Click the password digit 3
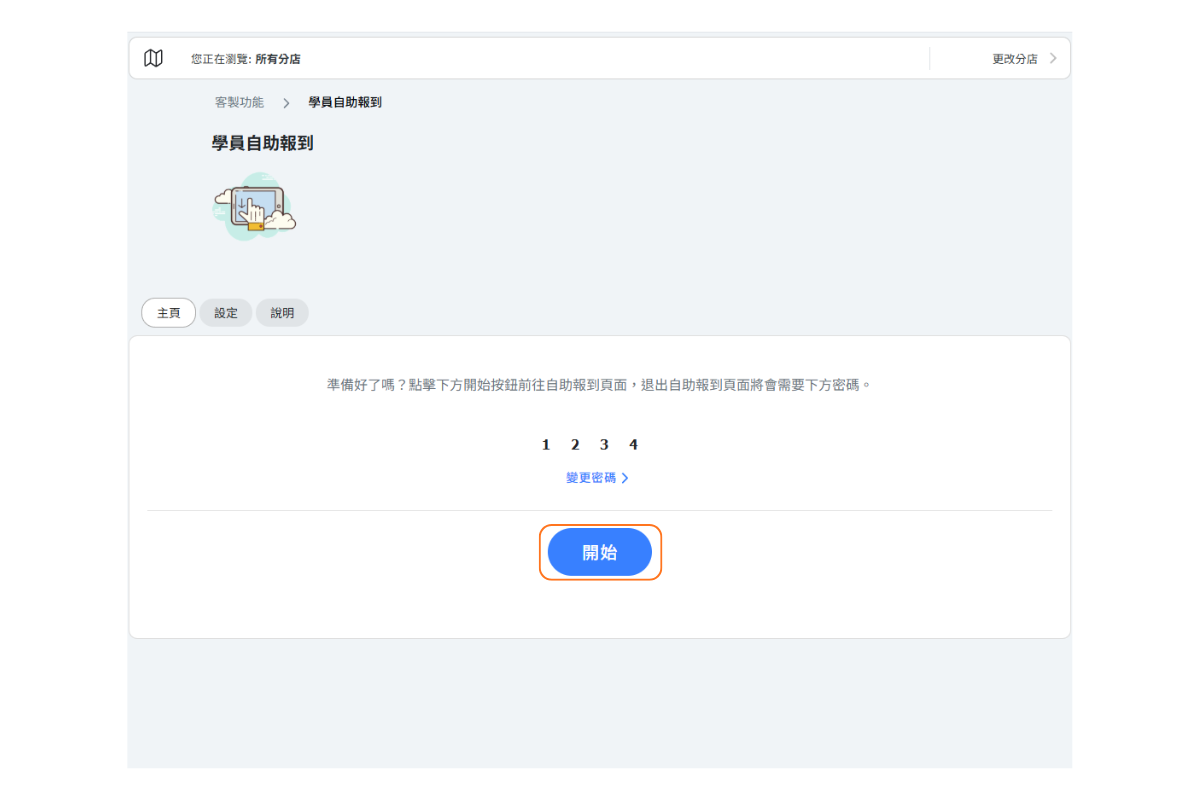1200x800 pixels. pyautogui.click(x=604, y=445)
